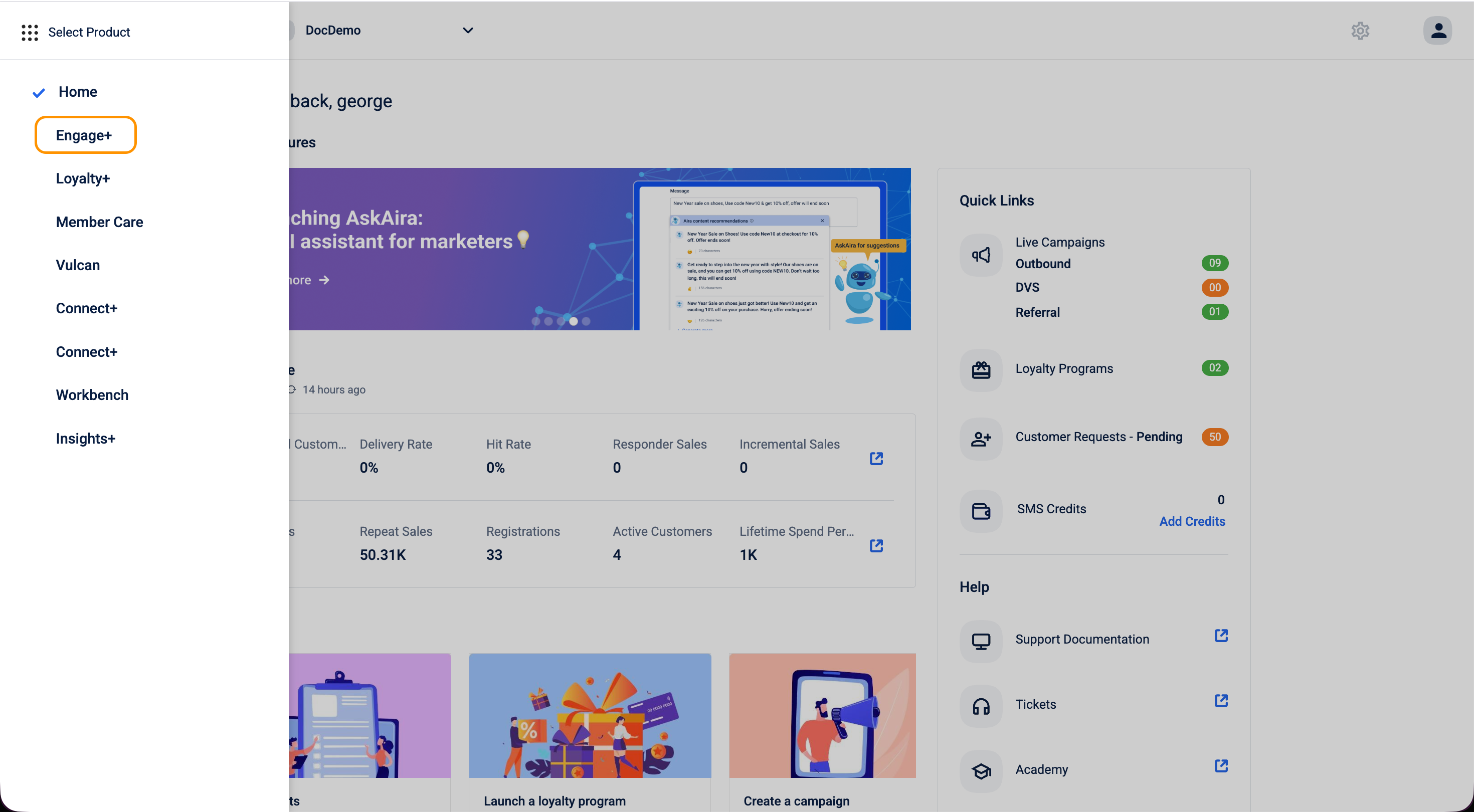The image size is (1474, 812).
Task: Open the settings gear icon
Action: [x=1360, y=31]
